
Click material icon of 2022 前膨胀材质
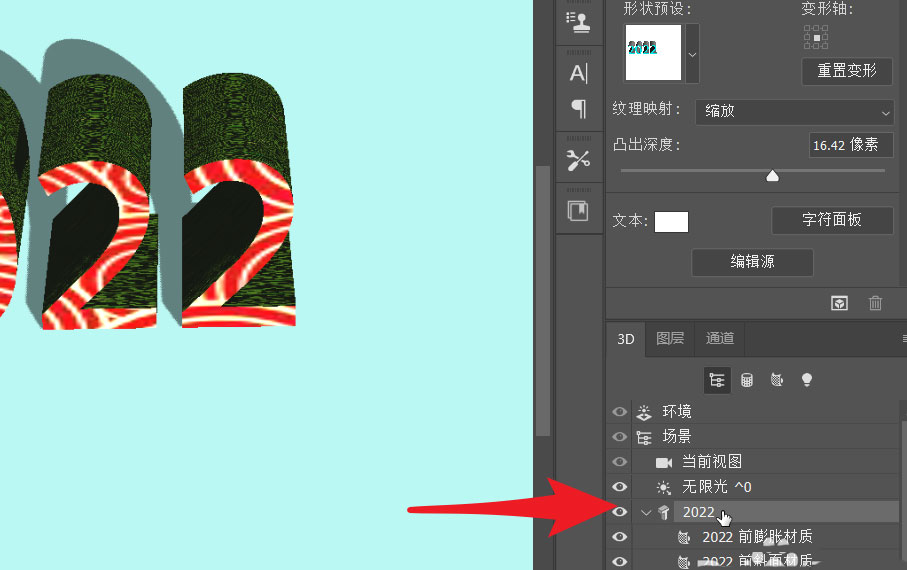click(x=684, y=538)
